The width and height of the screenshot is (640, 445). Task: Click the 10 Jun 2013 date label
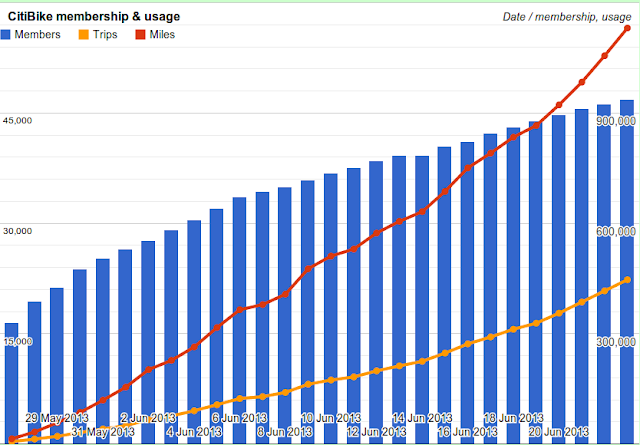(331, 418)
